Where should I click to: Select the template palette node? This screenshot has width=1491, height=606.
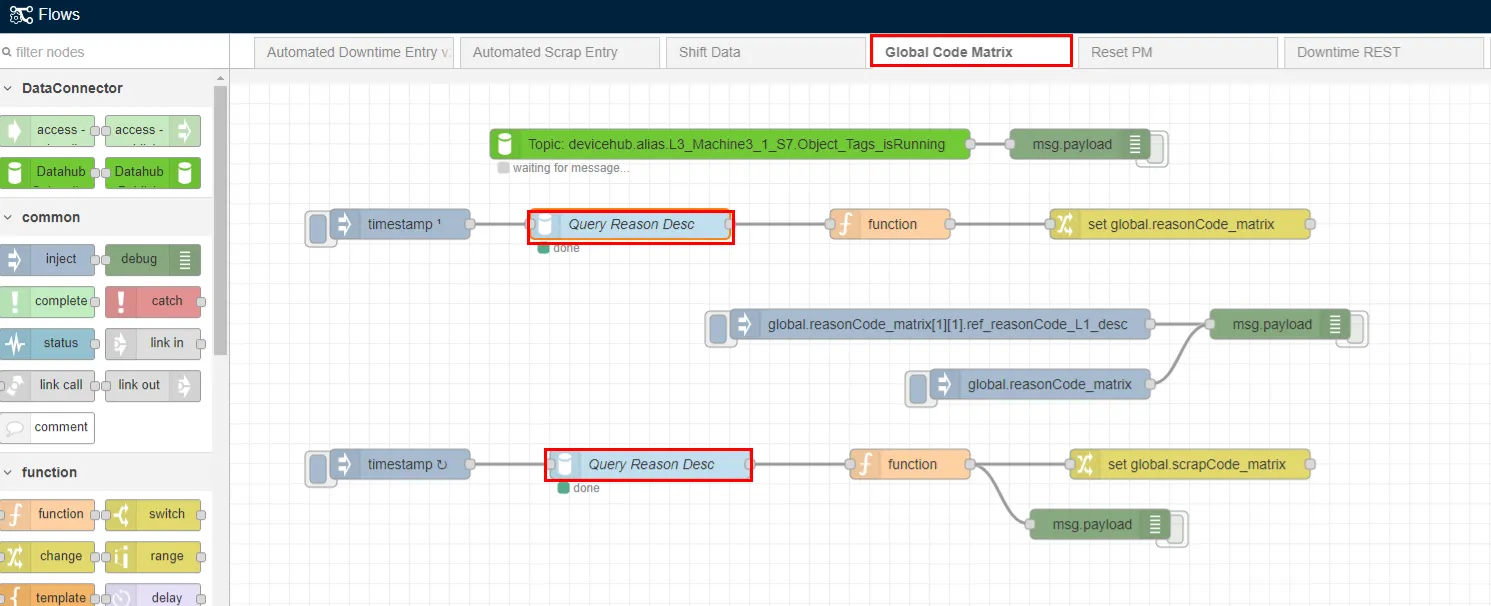(x=47, y=596)
